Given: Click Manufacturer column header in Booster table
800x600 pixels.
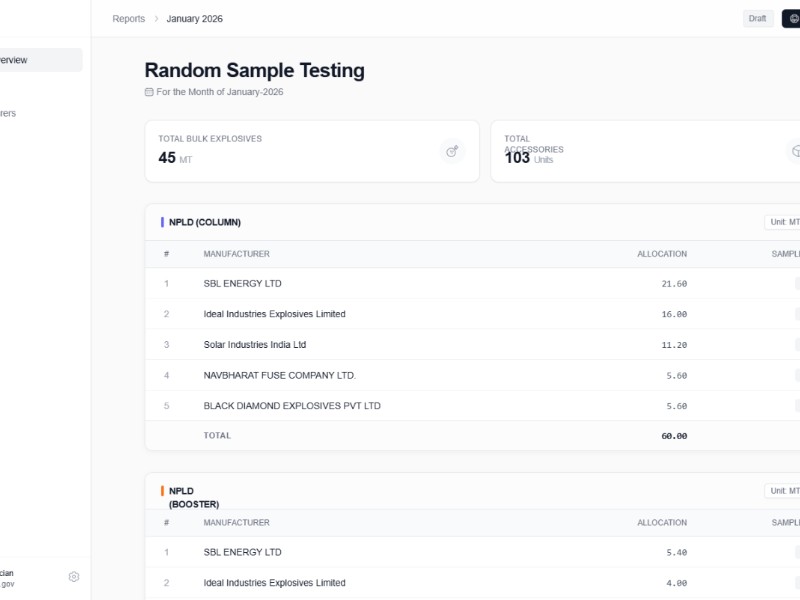Looking at the screenshot, I should [236, 523].
